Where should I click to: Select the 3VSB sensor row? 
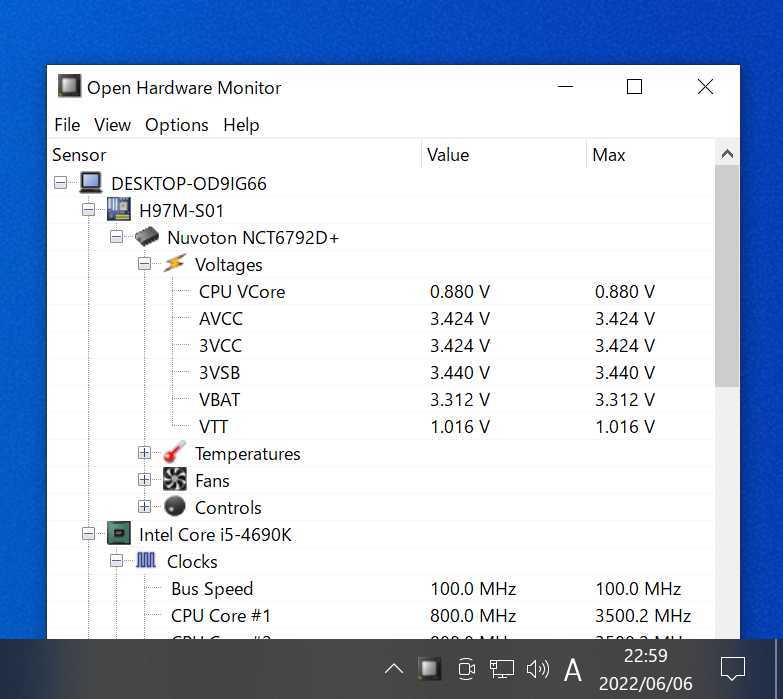[x=382, y=372]
